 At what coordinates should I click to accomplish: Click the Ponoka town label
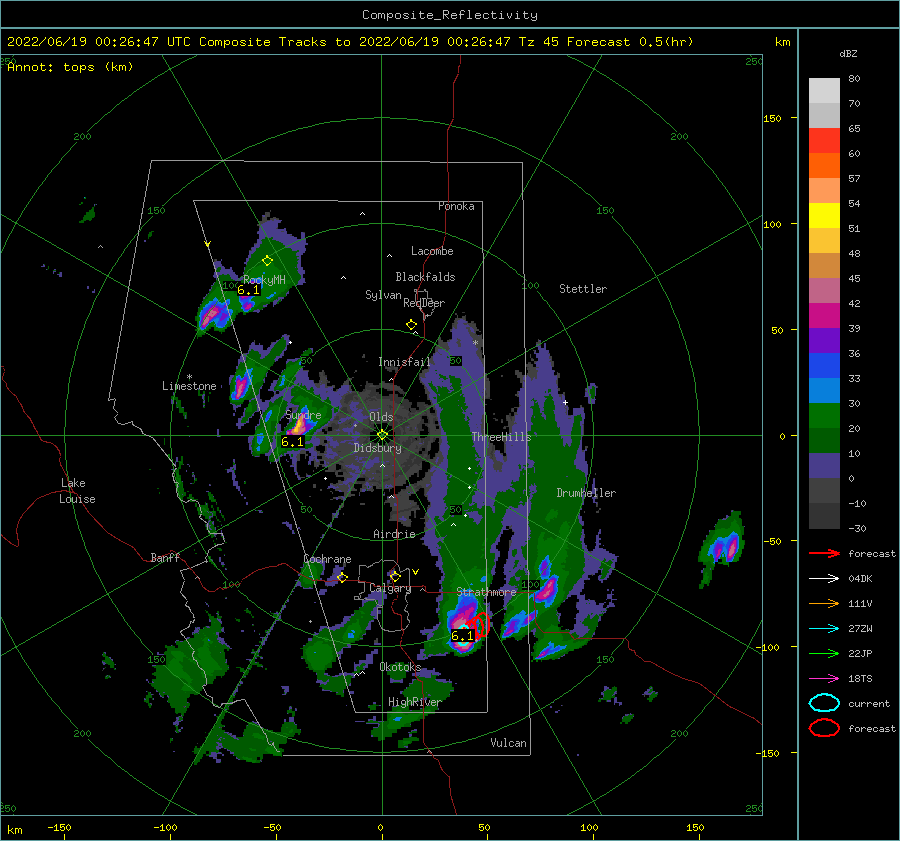click(x=456, y=206)
